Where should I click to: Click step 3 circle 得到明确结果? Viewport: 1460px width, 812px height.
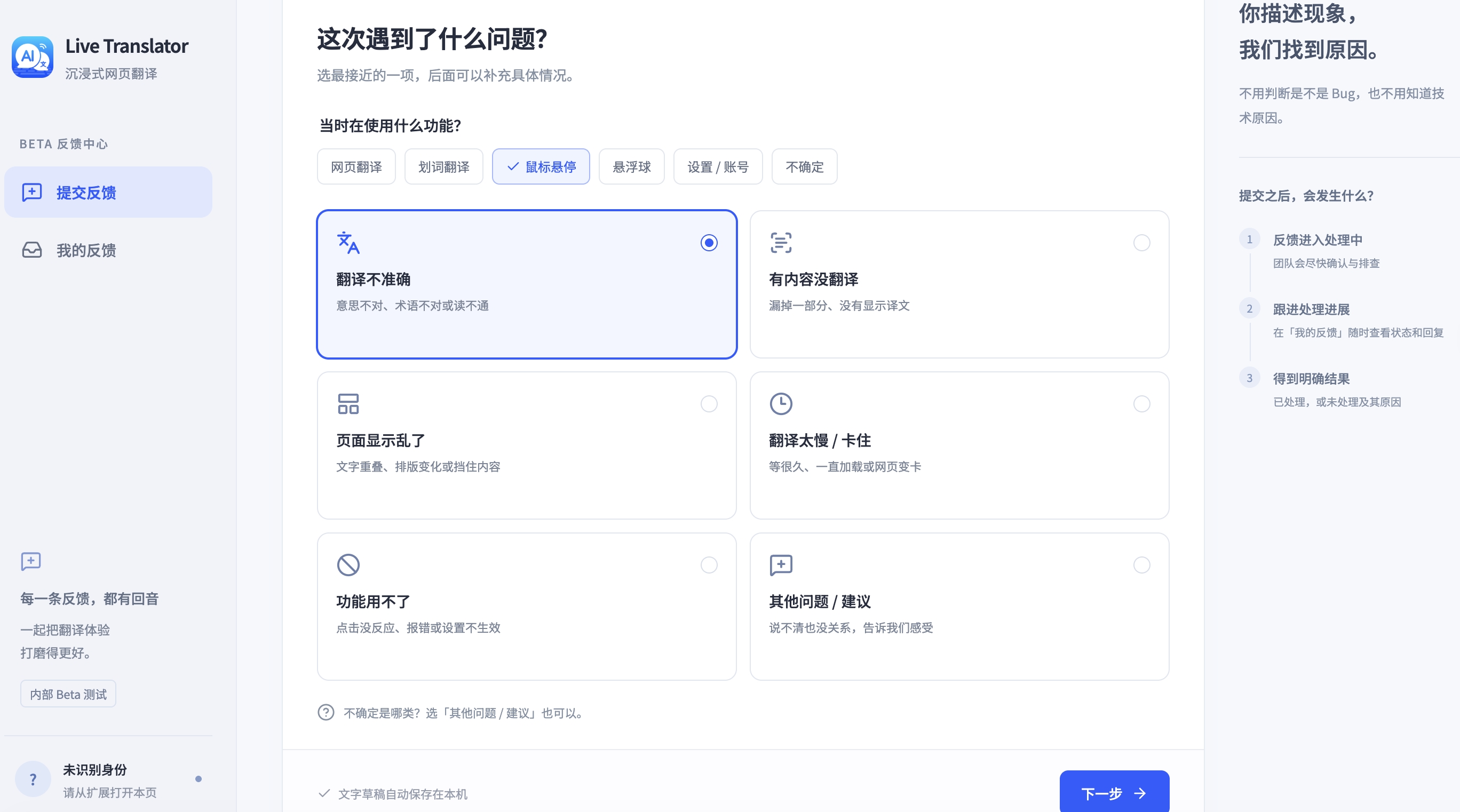click(x=1249, y=378)
